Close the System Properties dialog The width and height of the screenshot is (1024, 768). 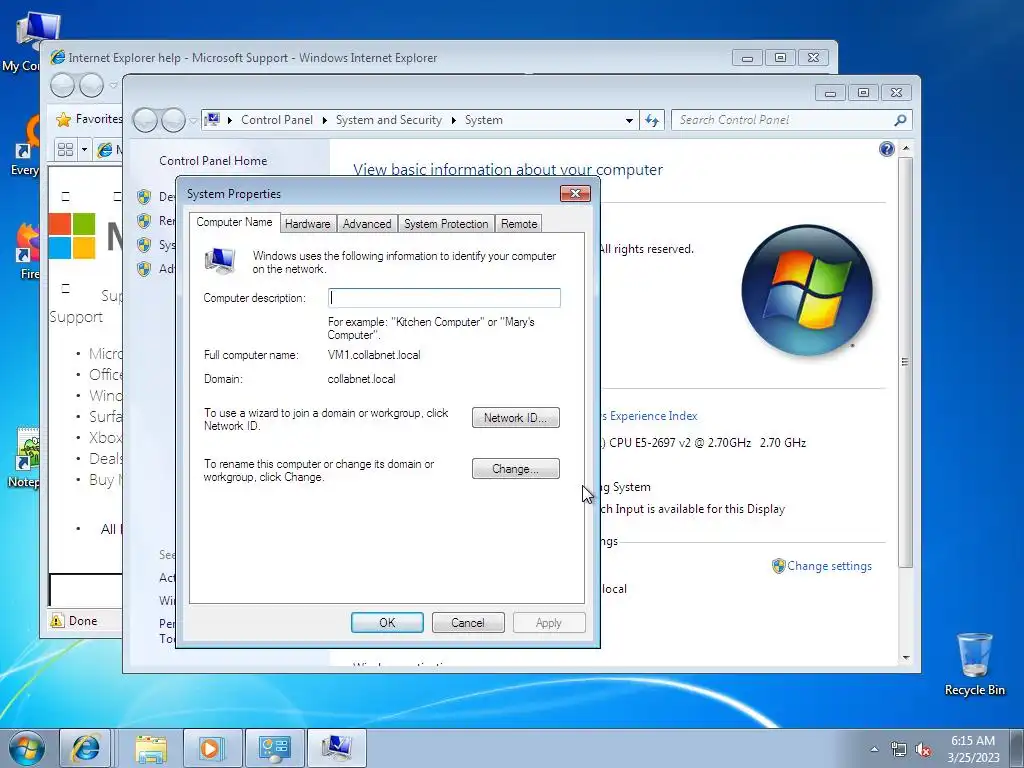[575, 193]
